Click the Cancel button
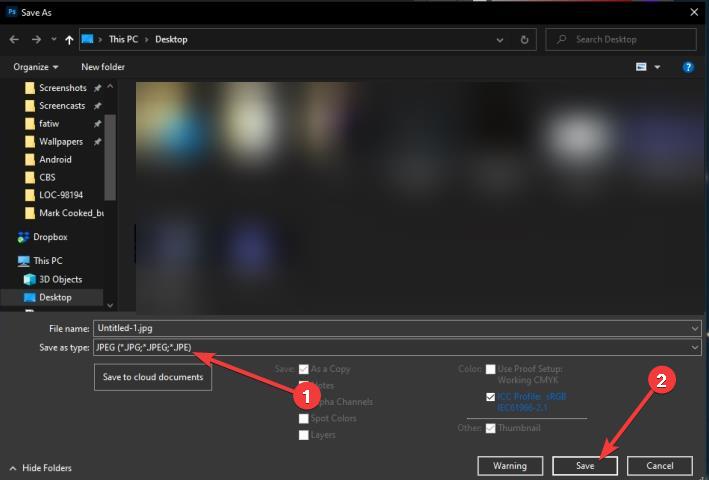The image size is (709, 480). pos(660,466)
